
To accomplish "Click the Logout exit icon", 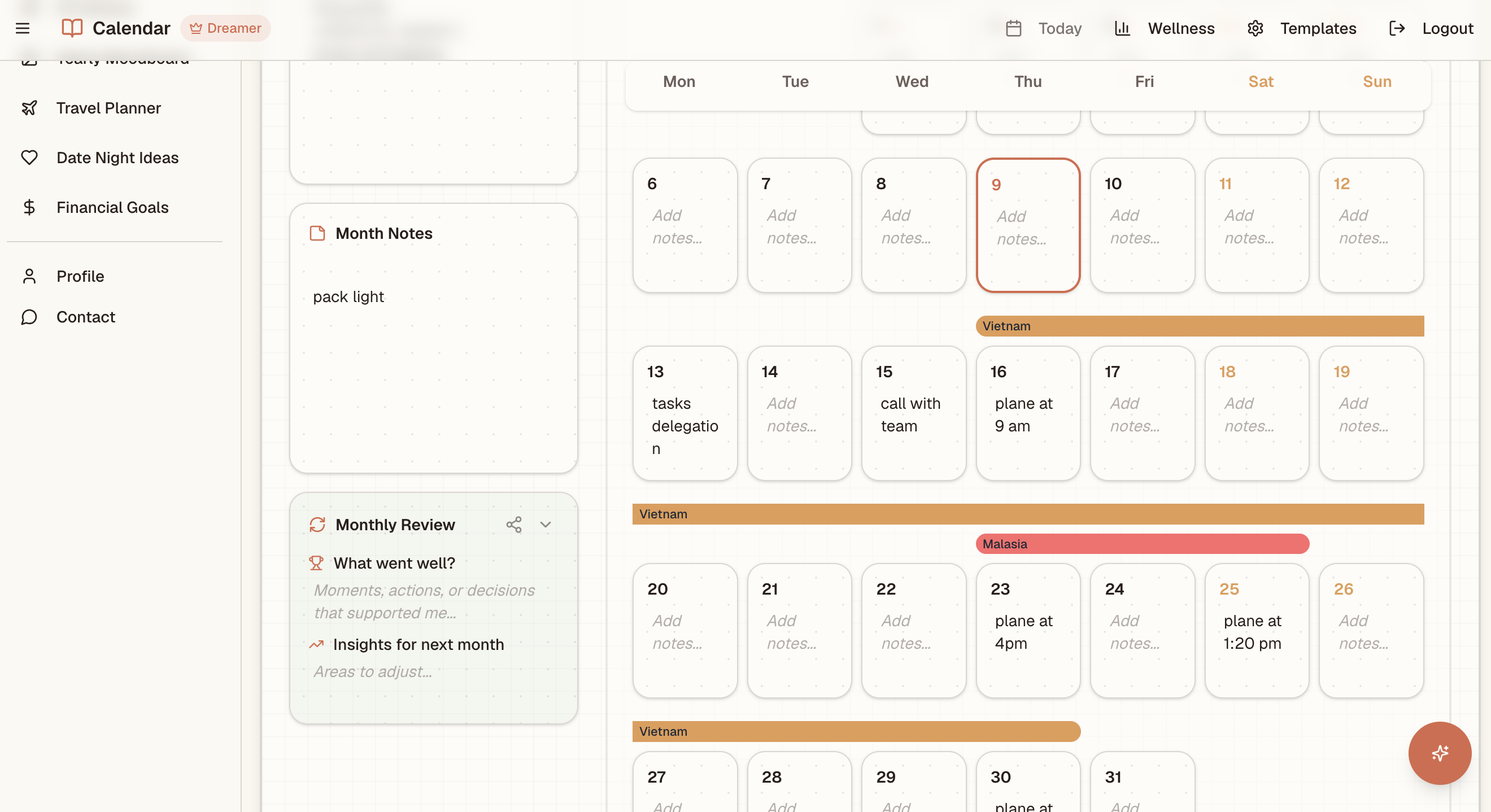I will coord(1397,28).
